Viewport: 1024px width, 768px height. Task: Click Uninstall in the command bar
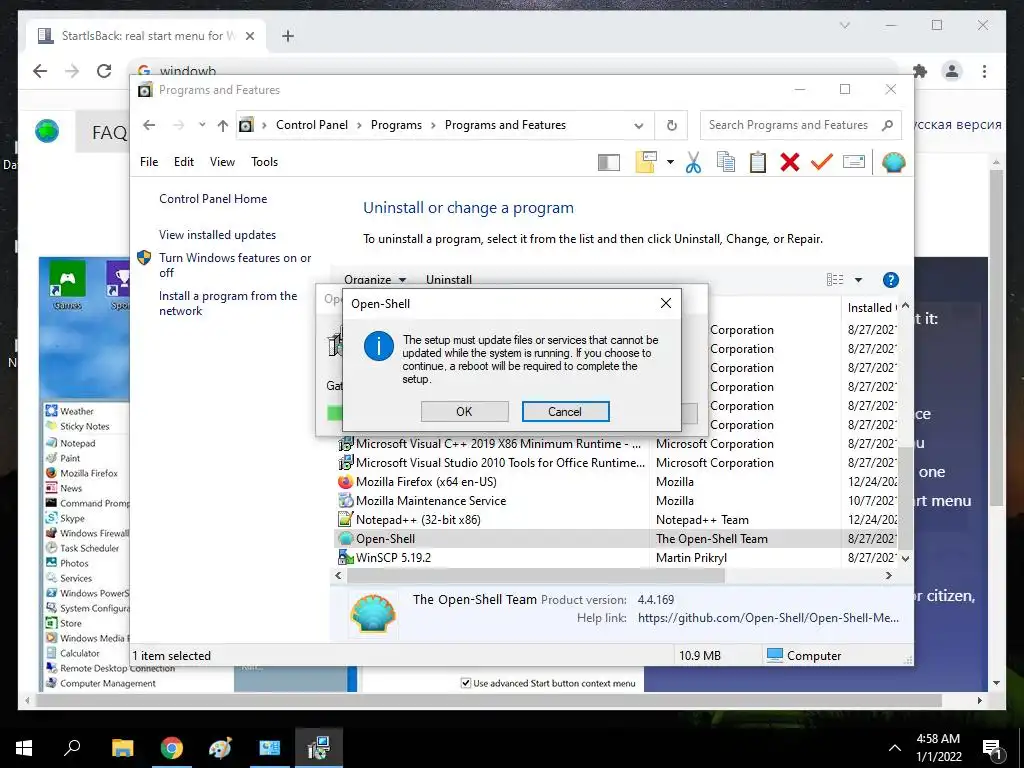(x=449, y=280)
